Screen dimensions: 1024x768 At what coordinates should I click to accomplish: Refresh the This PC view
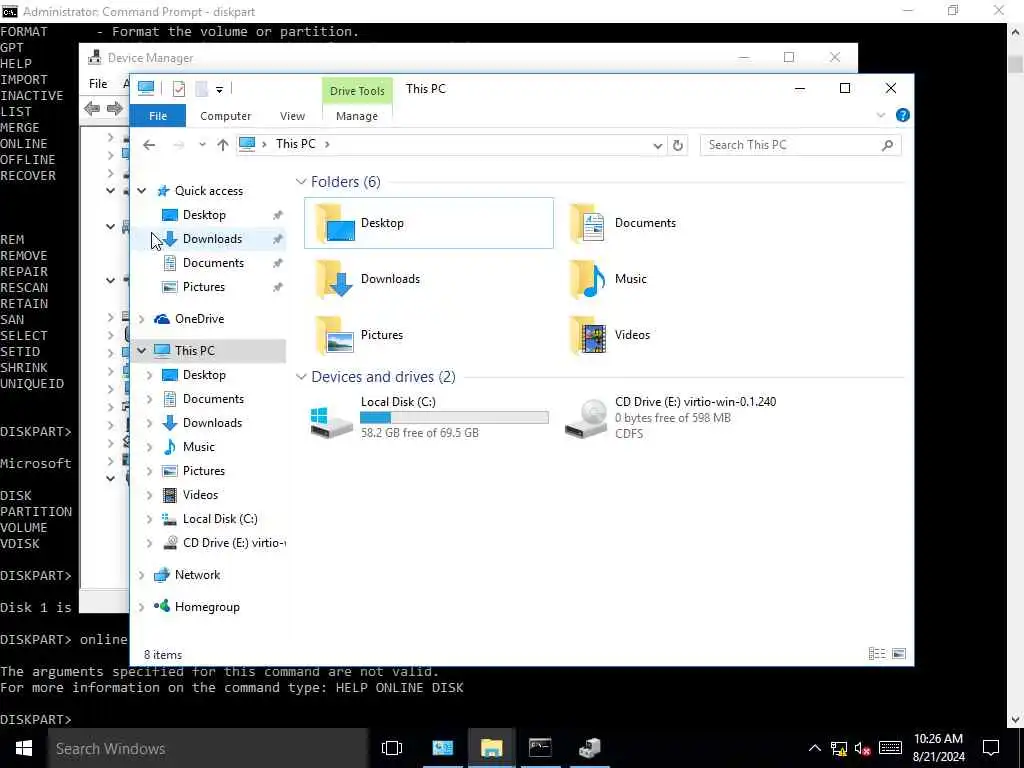click(678, 145)
